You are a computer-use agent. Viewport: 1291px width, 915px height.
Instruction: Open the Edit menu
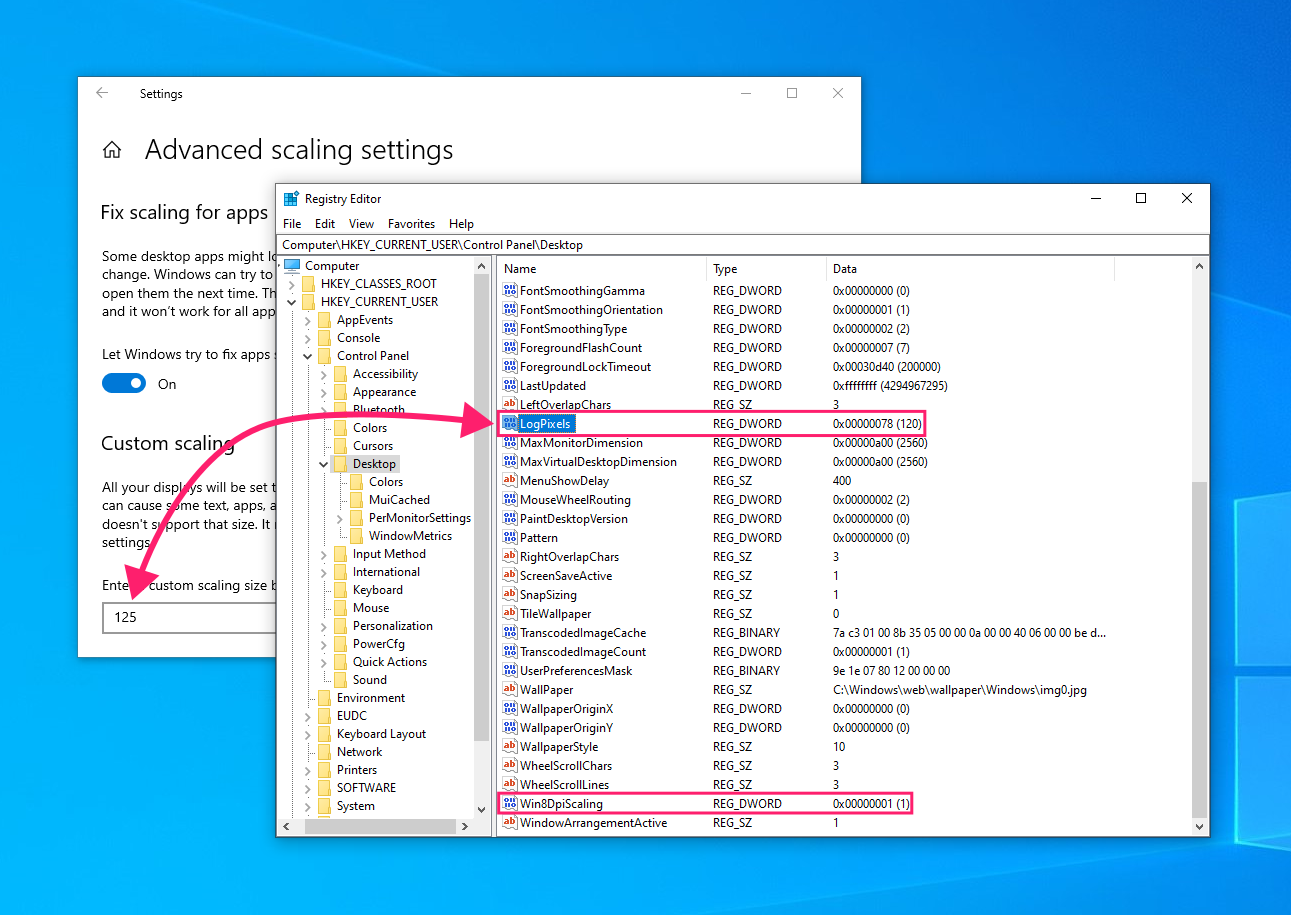point(325,224)
